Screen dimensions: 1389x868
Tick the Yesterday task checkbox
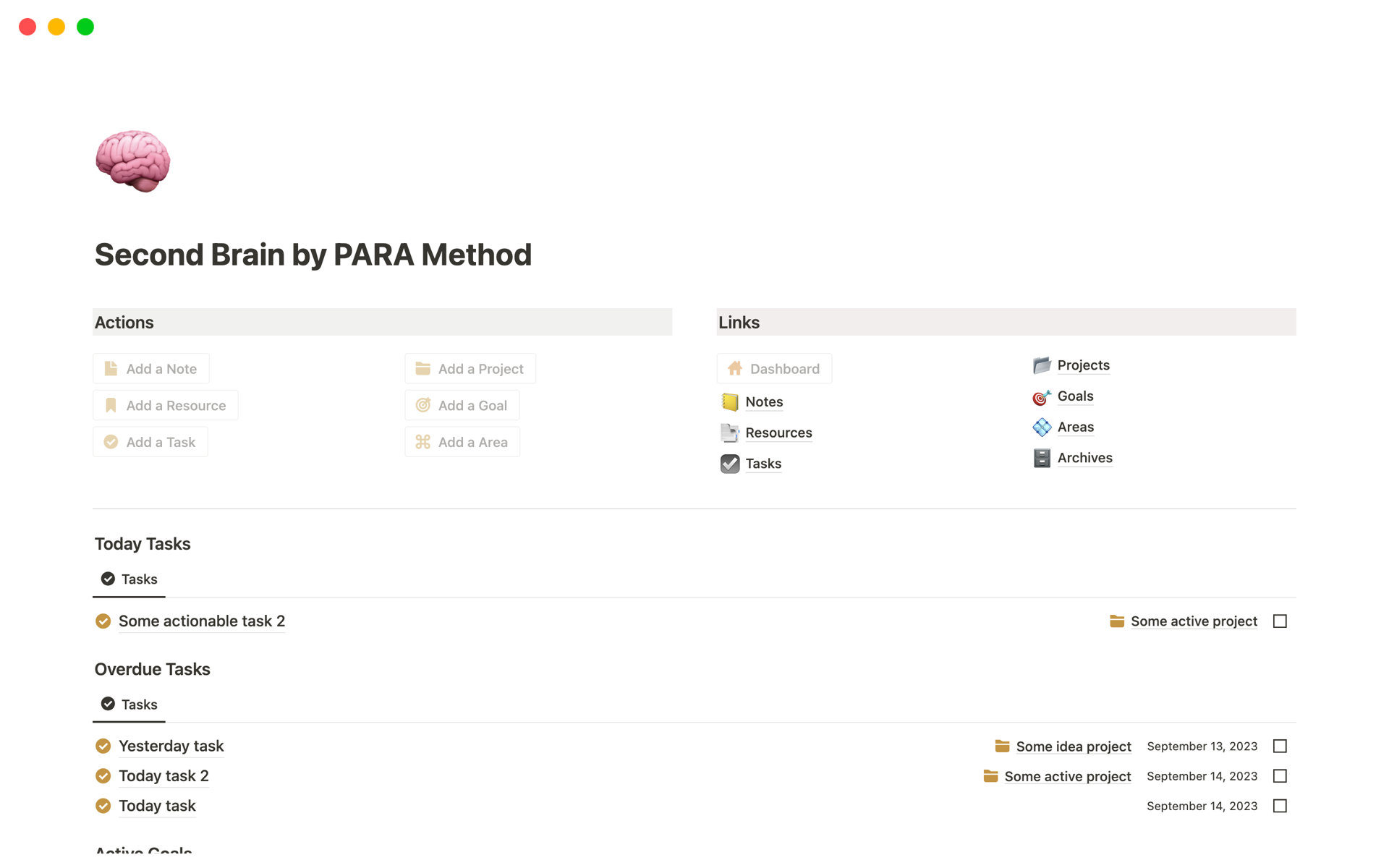point(1280,746)
